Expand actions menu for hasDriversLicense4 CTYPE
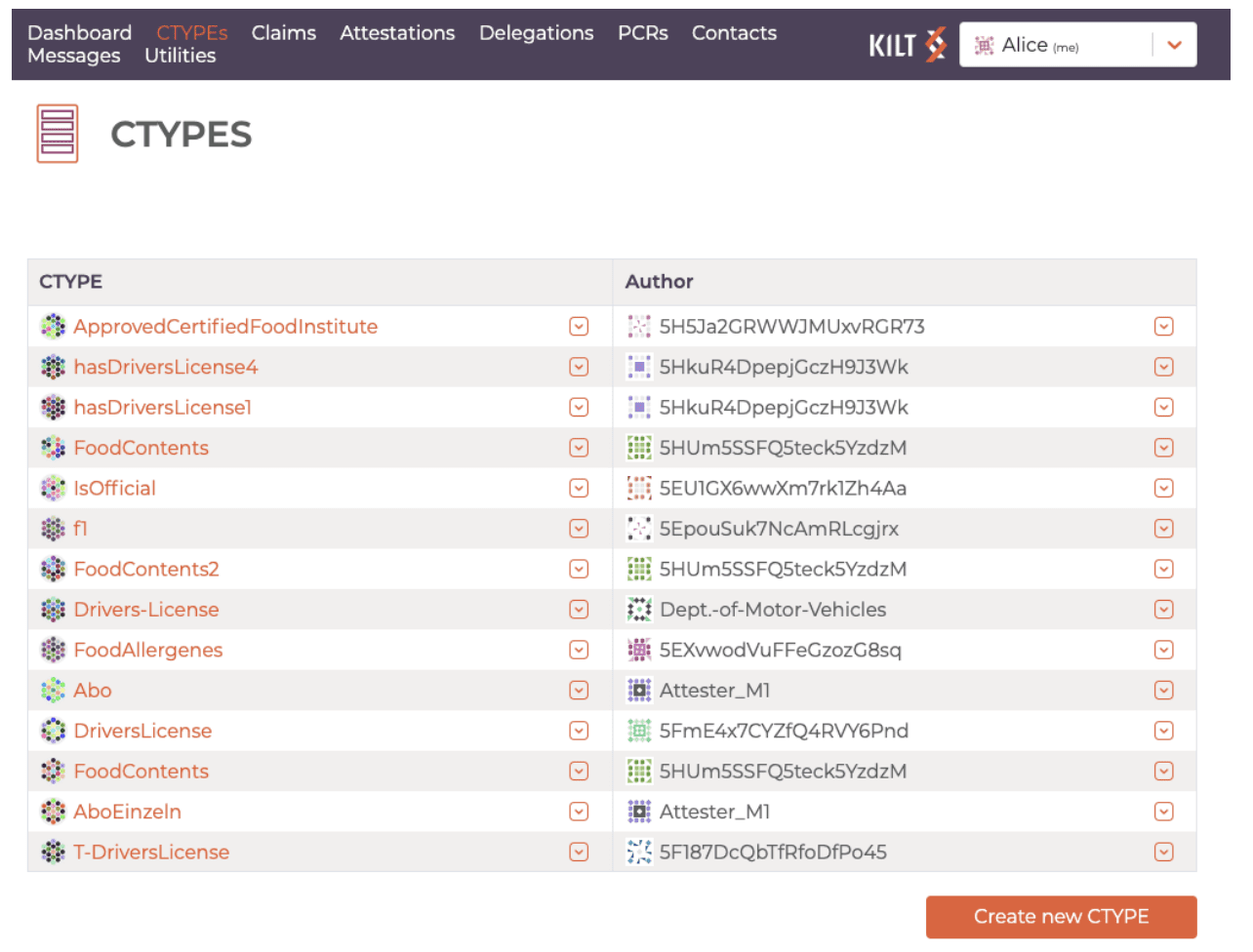Viewport: 1253px width, 952px height. [579, 367]
